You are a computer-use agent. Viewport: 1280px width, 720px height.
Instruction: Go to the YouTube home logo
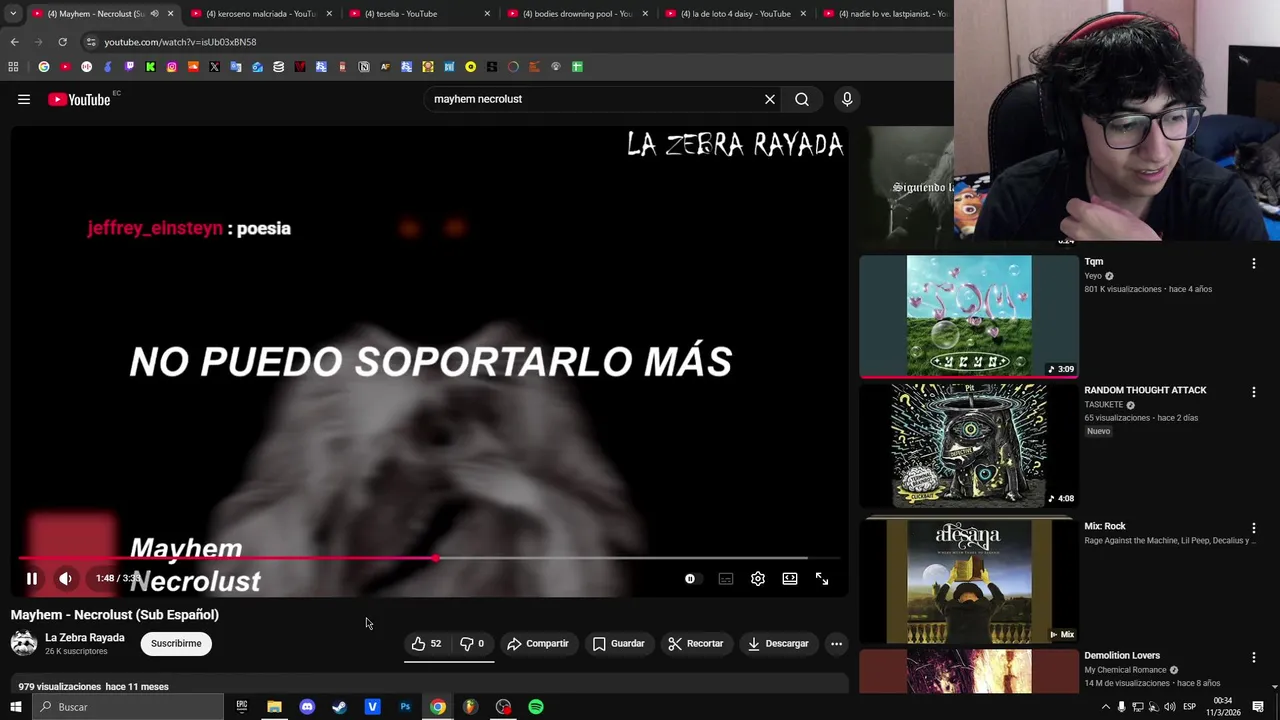pyautogui.click(x=79, y=99)
